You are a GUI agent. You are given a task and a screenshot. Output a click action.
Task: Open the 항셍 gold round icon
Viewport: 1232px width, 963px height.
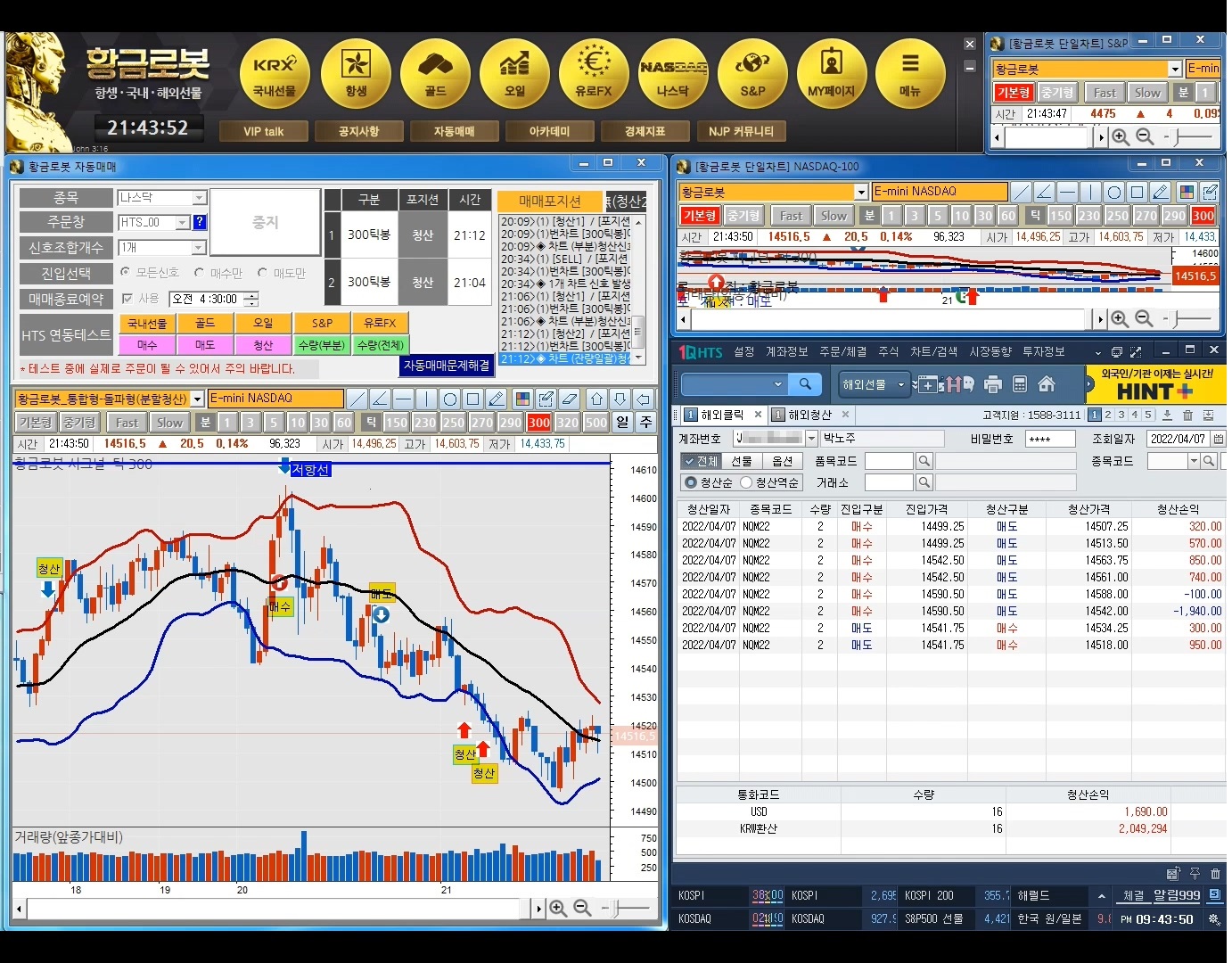point(356,73)
